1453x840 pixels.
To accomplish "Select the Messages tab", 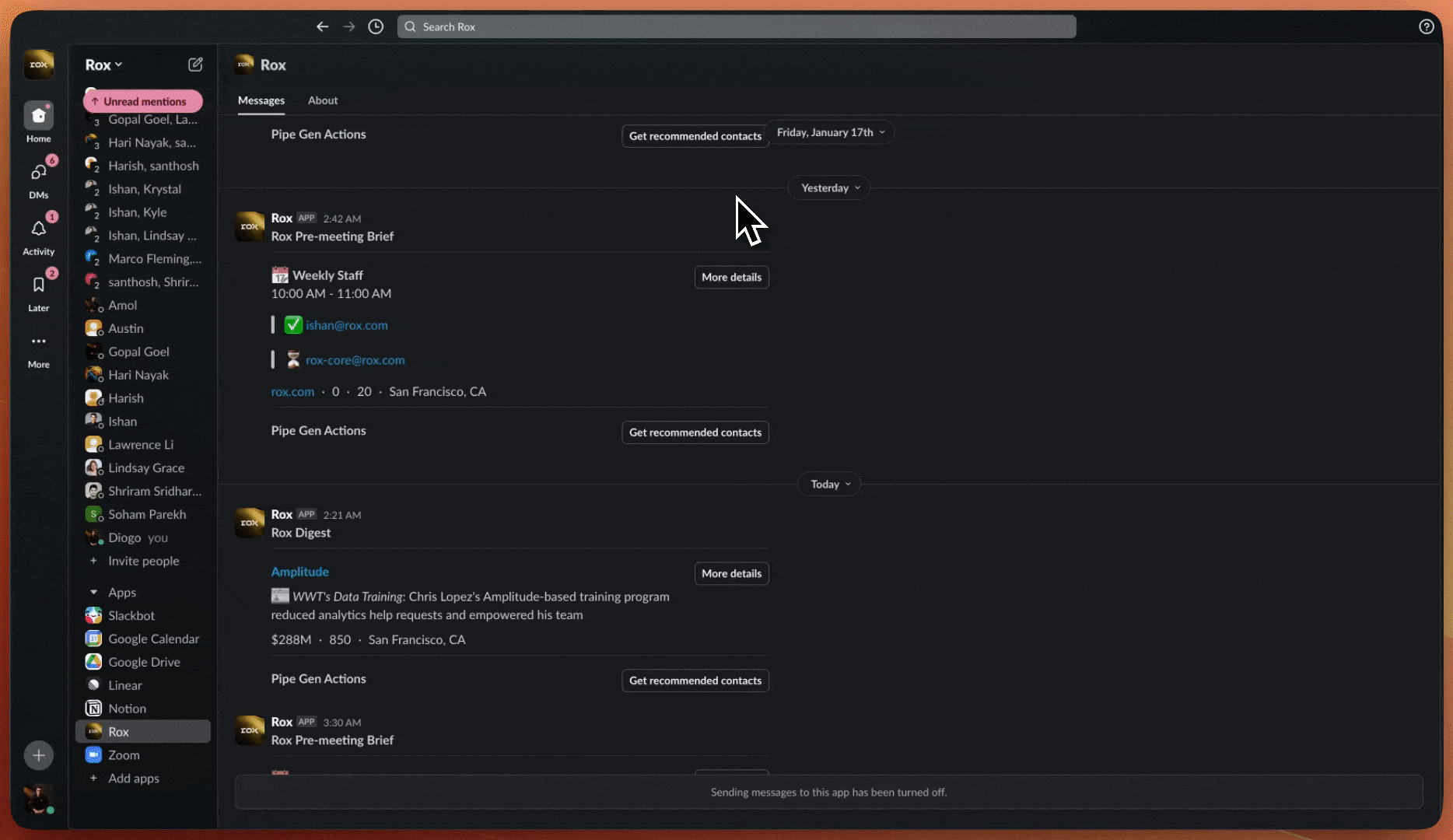I will tap(261, 100).
